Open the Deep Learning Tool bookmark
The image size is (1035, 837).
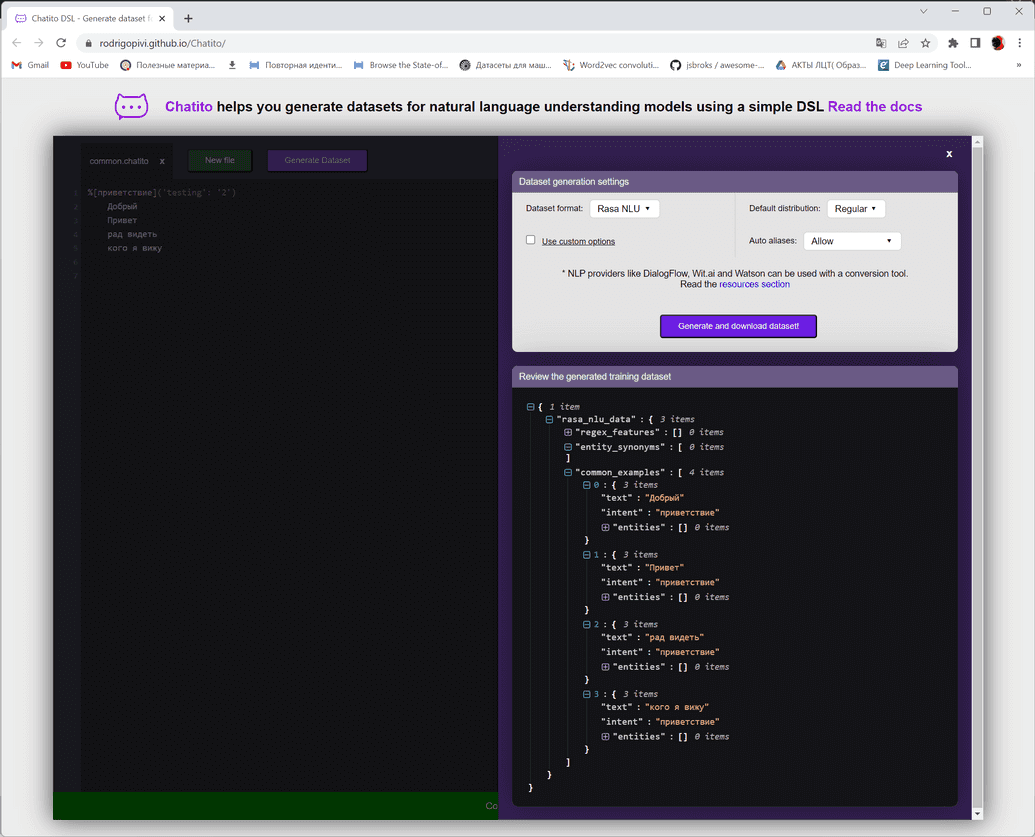(x=925, y=65)
